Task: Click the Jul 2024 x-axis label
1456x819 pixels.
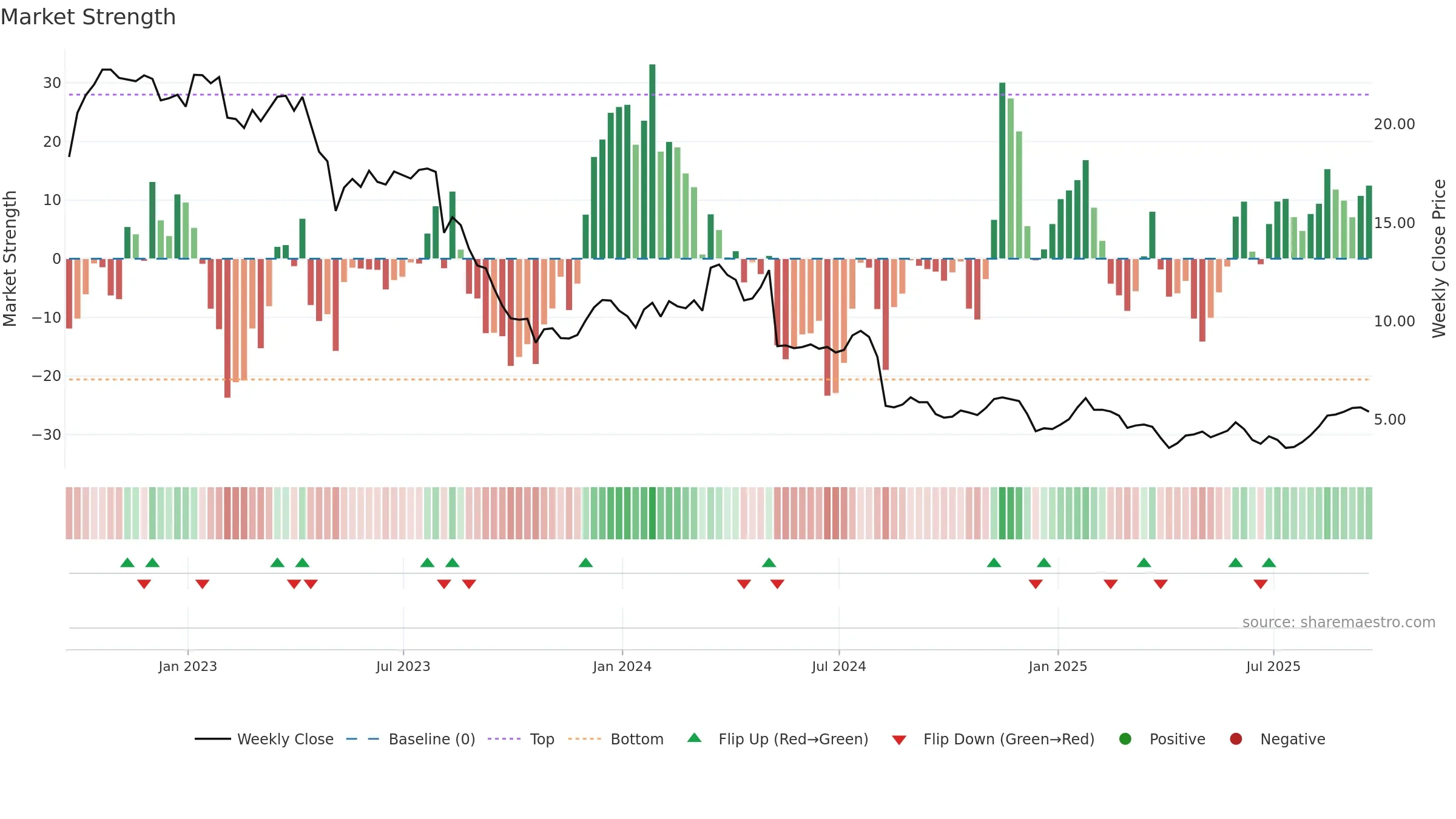Action: pos(838,666)
